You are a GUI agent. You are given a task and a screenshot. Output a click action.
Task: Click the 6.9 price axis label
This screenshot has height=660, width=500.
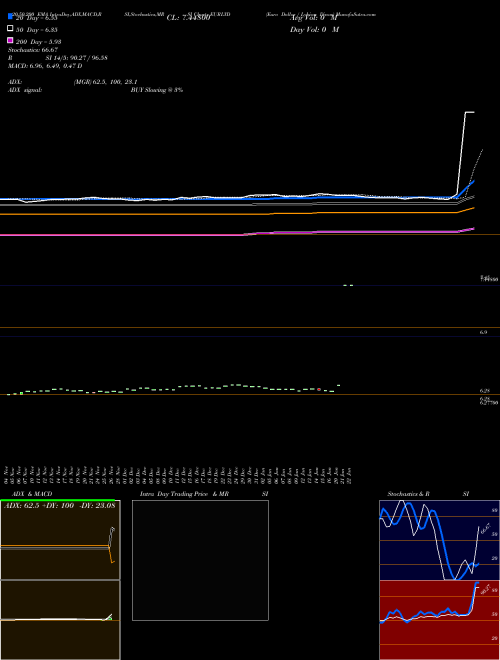pyautogui.click(x=483, y=332)
